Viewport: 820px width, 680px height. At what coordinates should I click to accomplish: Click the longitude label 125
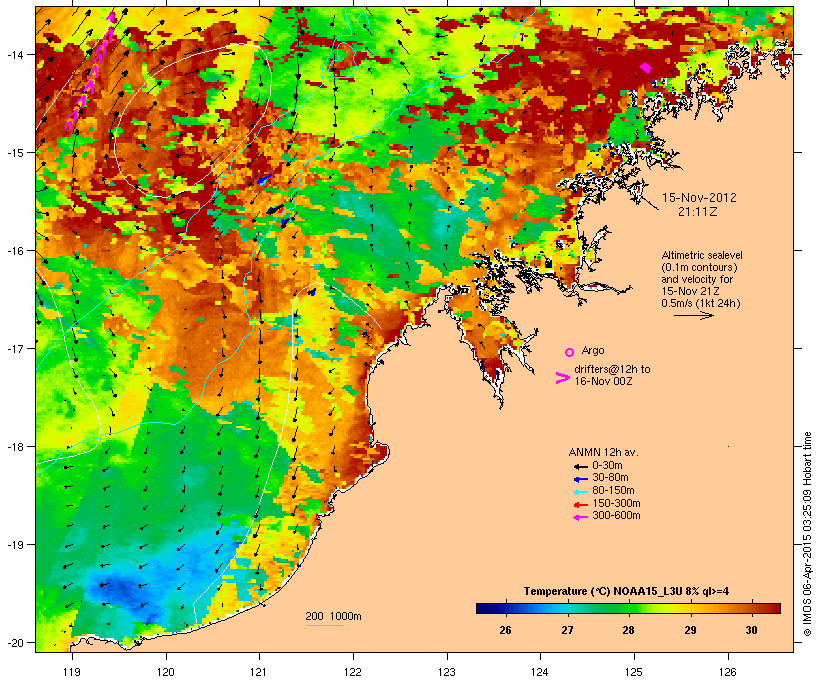(x=634, y=672)
